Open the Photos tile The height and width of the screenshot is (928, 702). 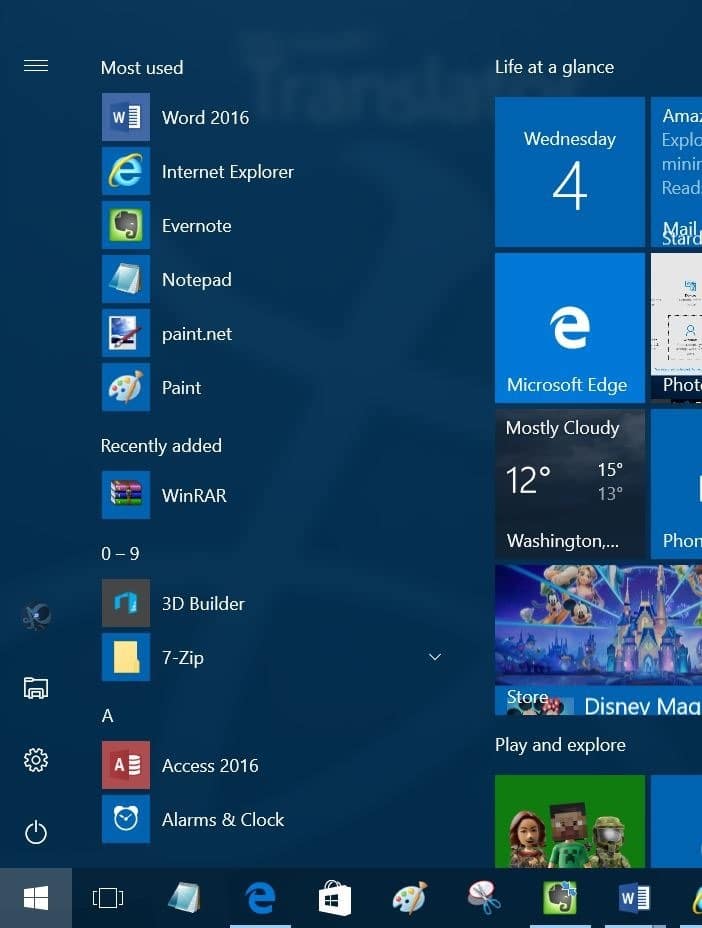tap(676, 328)
